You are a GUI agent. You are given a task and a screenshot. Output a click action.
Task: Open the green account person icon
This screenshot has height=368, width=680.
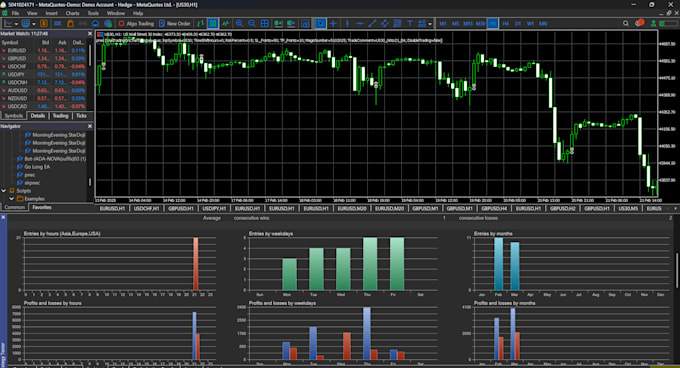(x=653, y=23)
